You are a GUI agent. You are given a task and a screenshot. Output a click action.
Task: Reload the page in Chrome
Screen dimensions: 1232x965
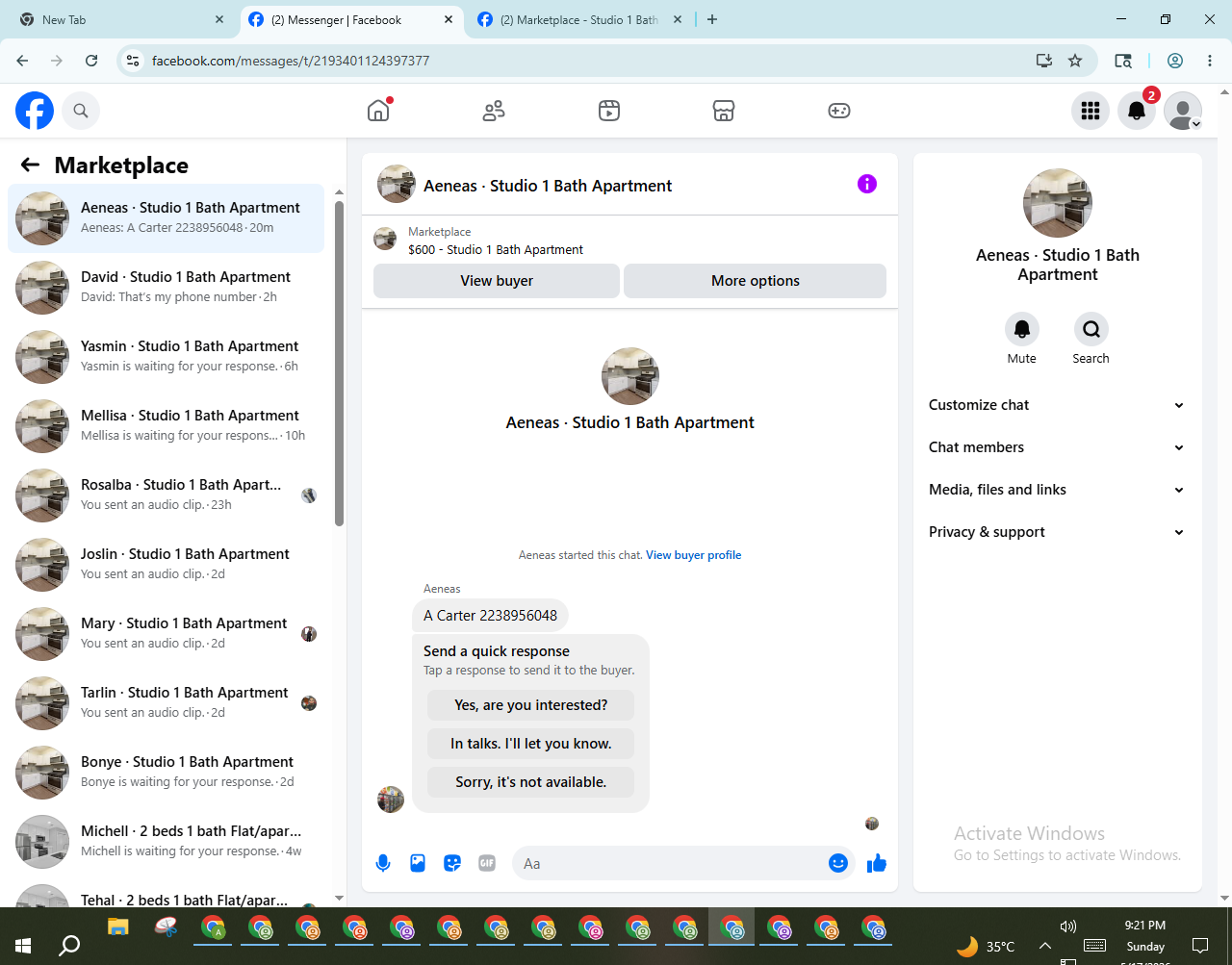coord(91,61)
